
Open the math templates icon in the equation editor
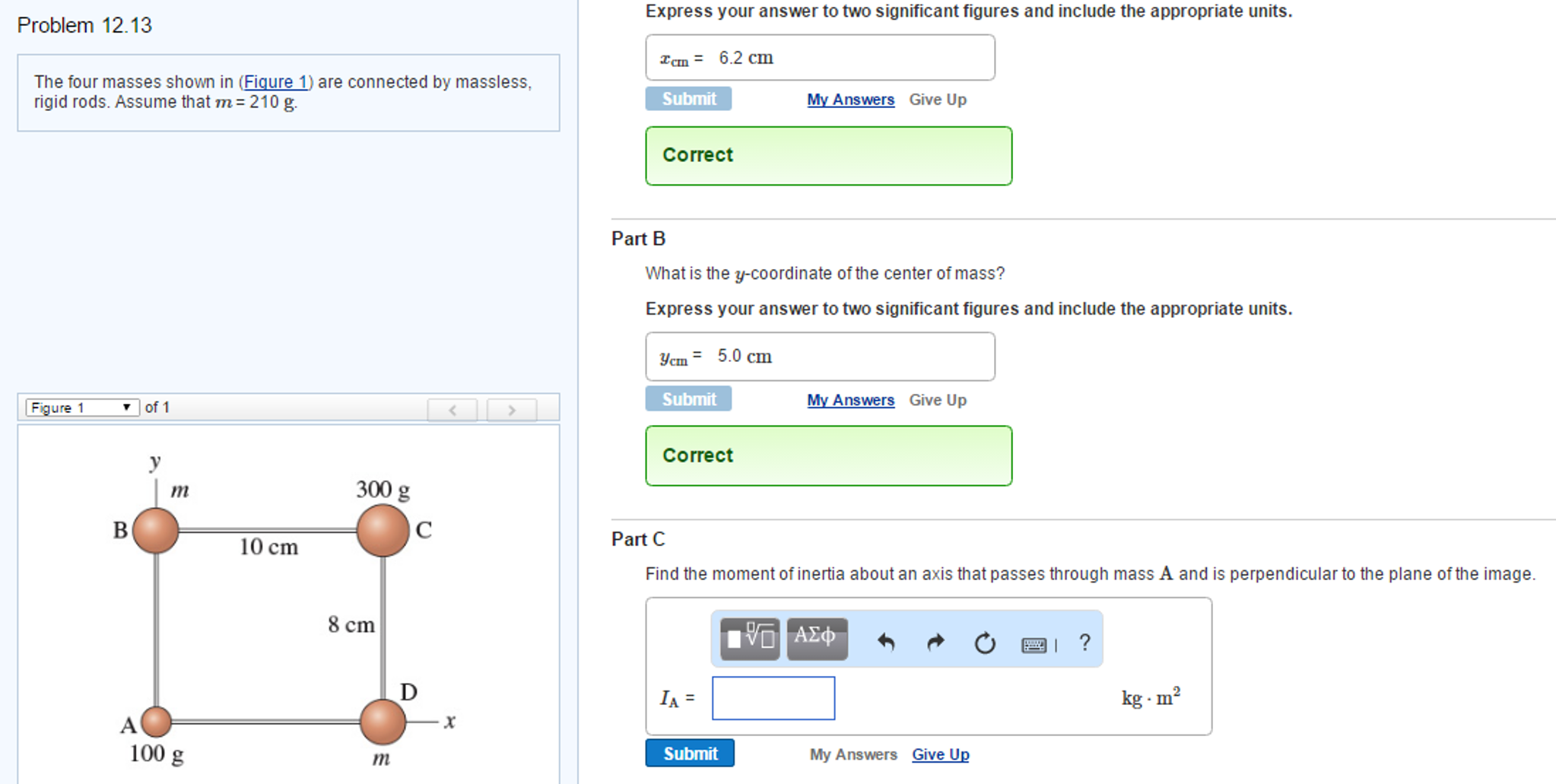(x=748, y=640)
